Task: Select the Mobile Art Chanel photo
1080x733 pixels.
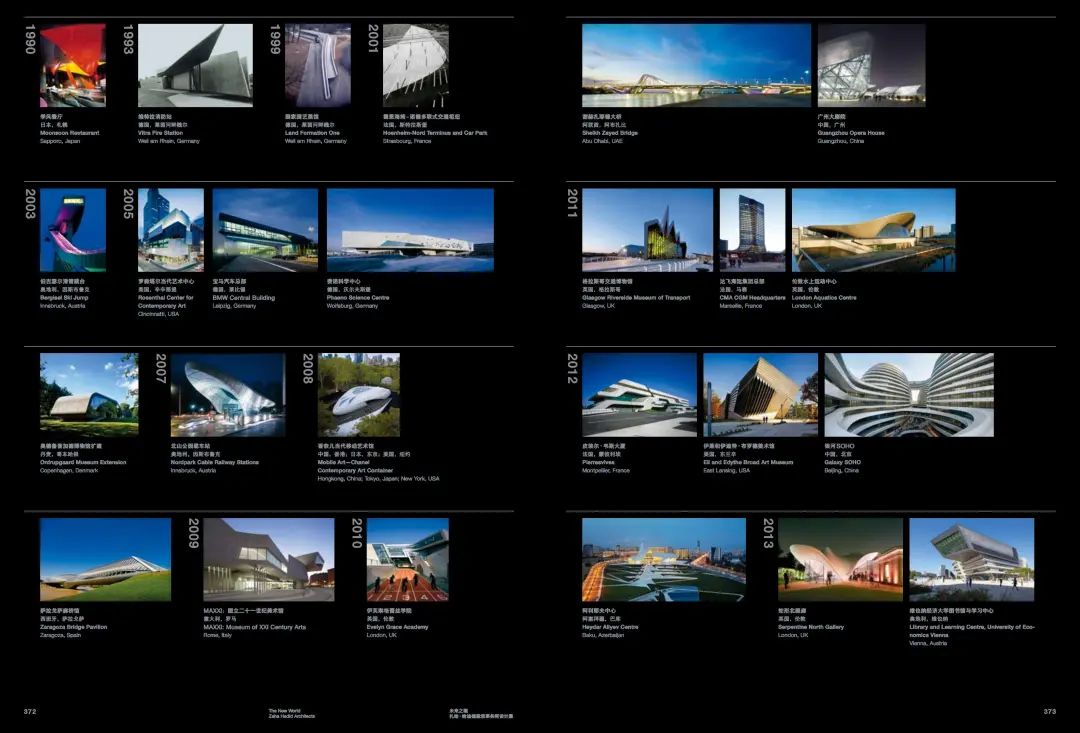Action: (359, 395)
